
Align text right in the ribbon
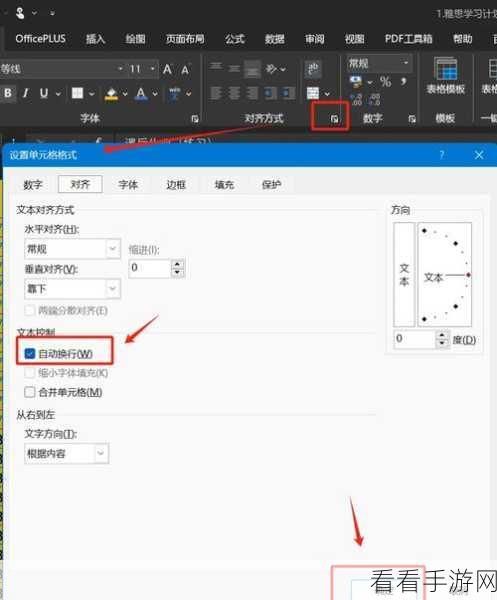tap(253, 93)
